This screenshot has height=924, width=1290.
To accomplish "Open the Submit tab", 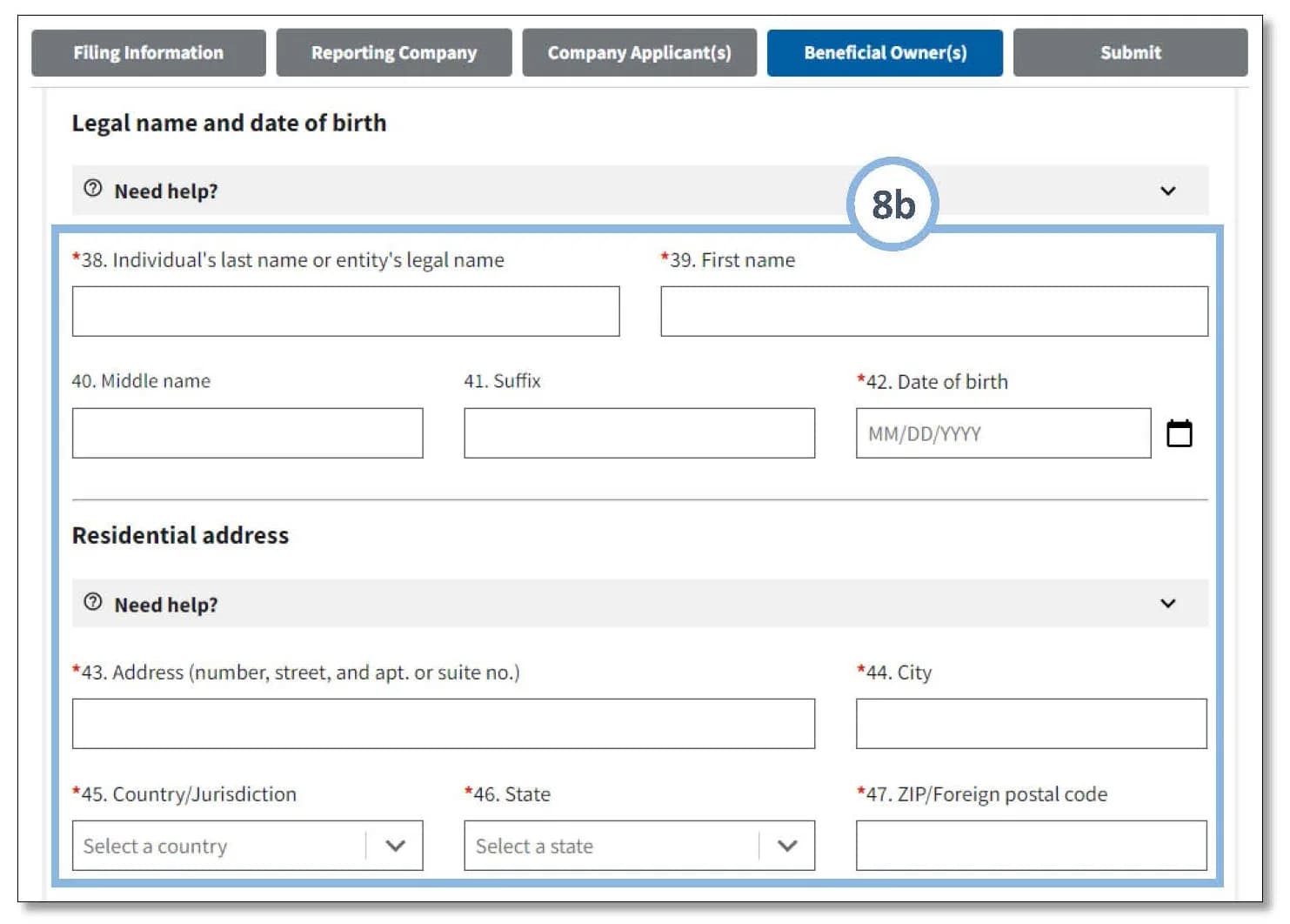I will tap(1130, 53).
